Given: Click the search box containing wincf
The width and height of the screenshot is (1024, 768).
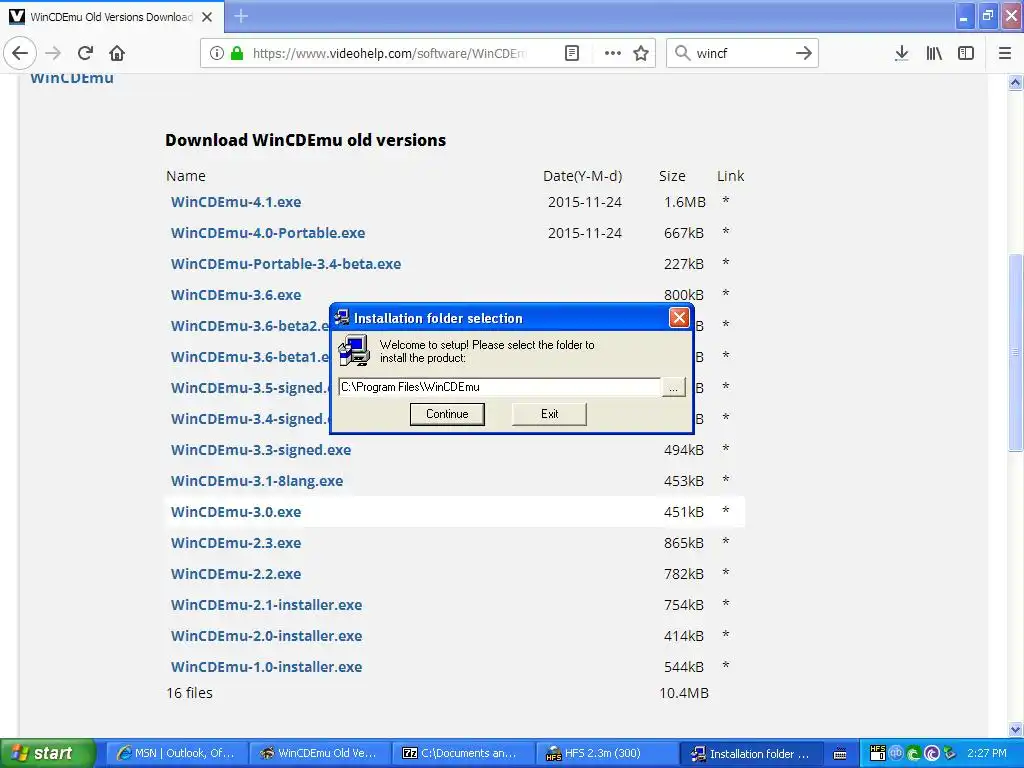Looking at the screenshot, I should [741, 53].
